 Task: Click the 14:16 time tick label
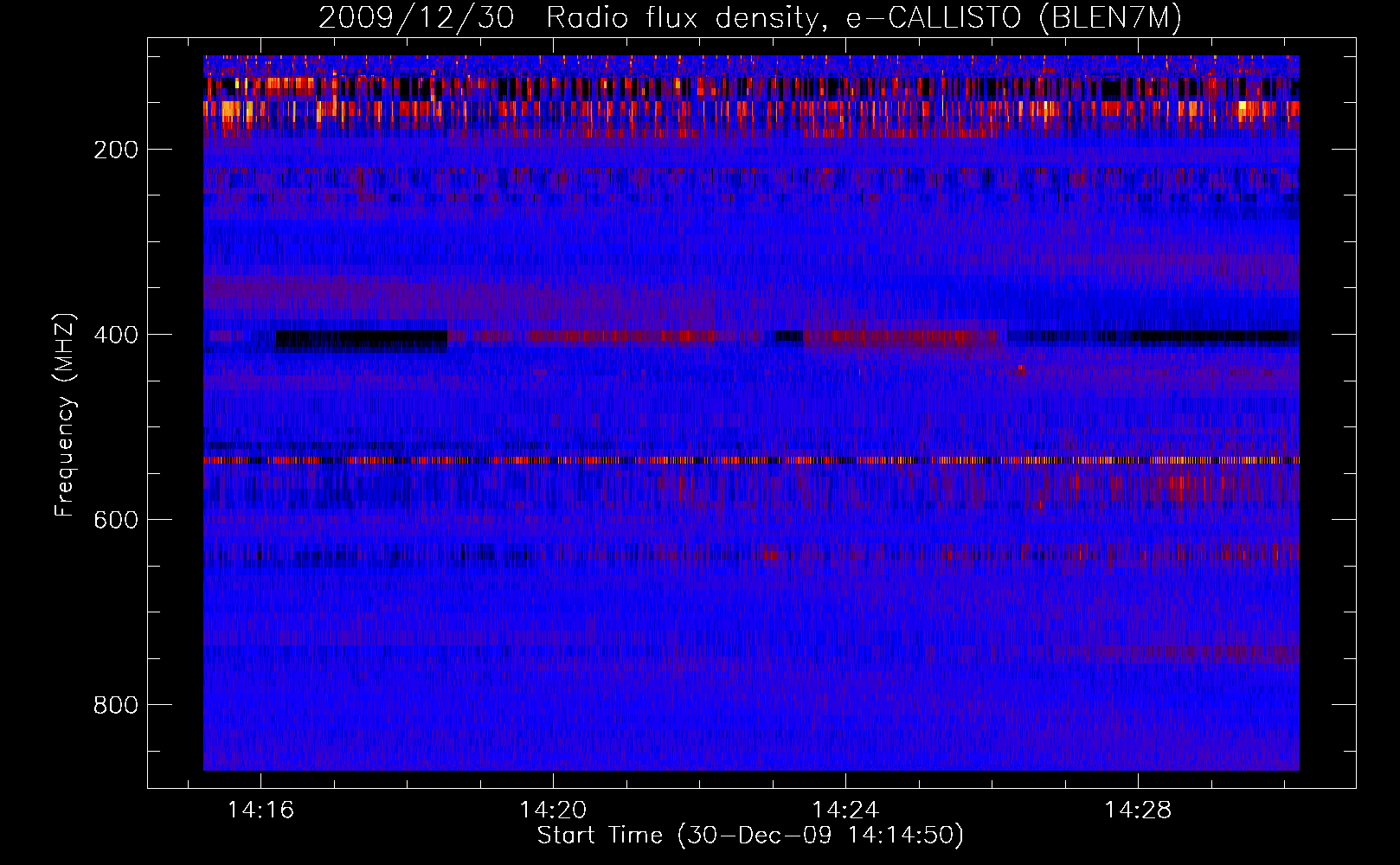pos(260,810)
